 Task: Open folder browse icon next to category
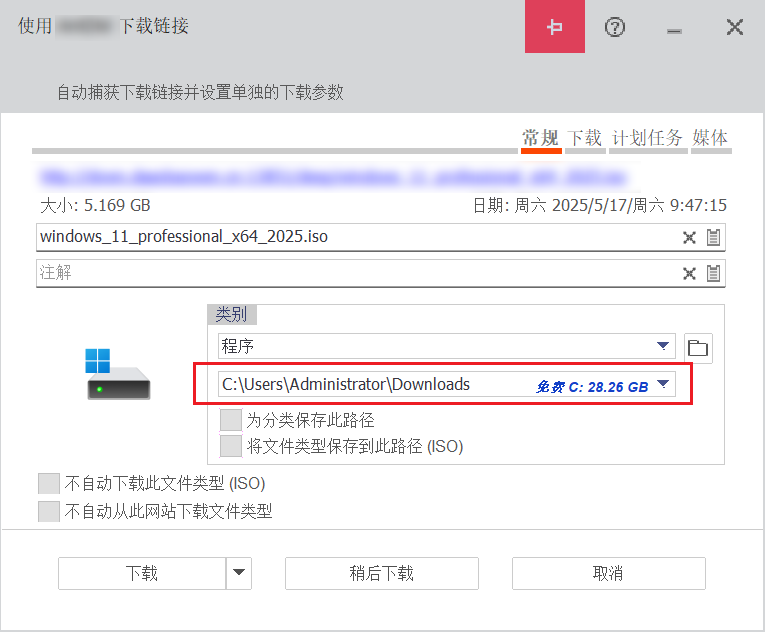[x=698, y=348]
